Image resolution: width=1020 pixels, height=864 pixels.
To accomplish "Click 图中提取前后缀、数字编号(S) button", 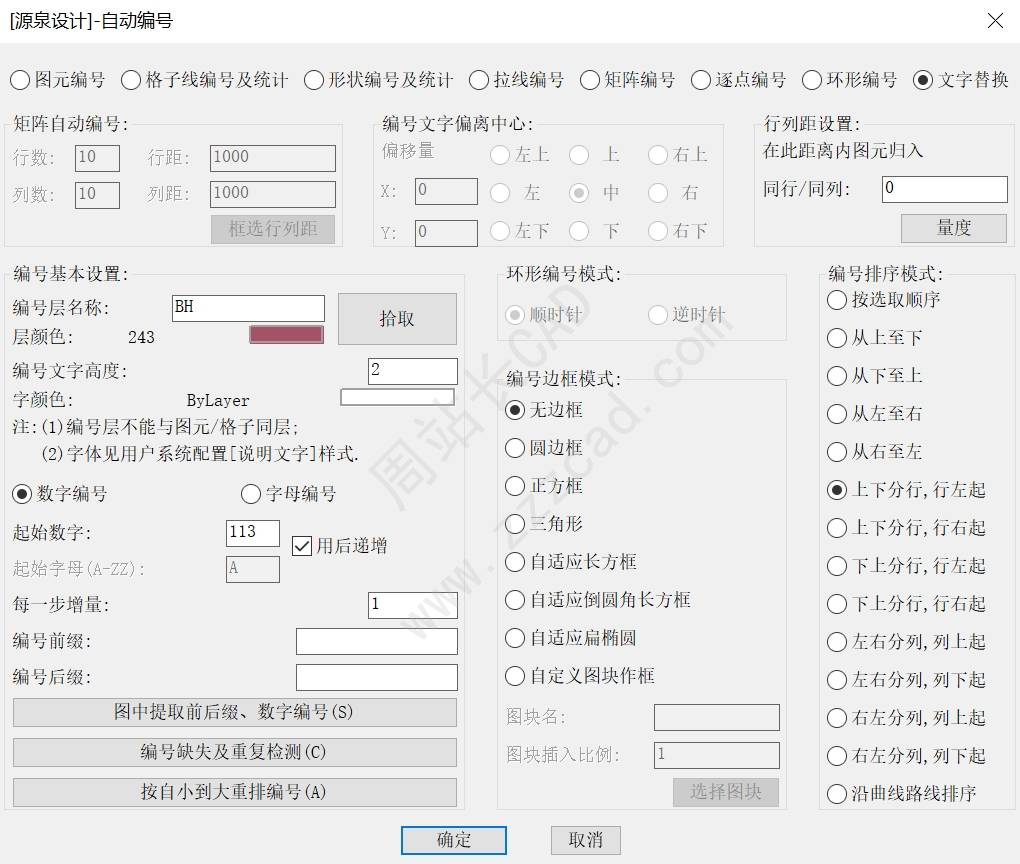I will click(x=235, y=712).
